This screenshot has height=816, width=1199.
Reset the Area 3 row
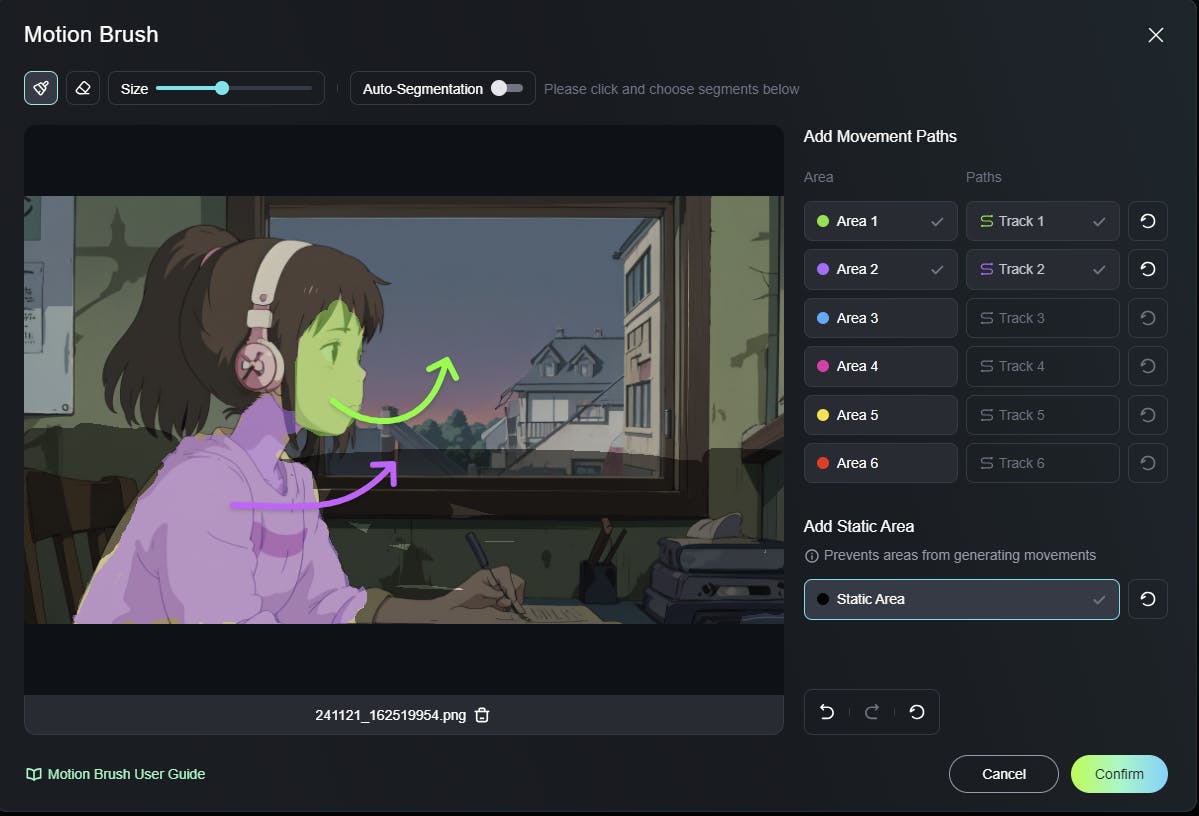pos(1148,318)
